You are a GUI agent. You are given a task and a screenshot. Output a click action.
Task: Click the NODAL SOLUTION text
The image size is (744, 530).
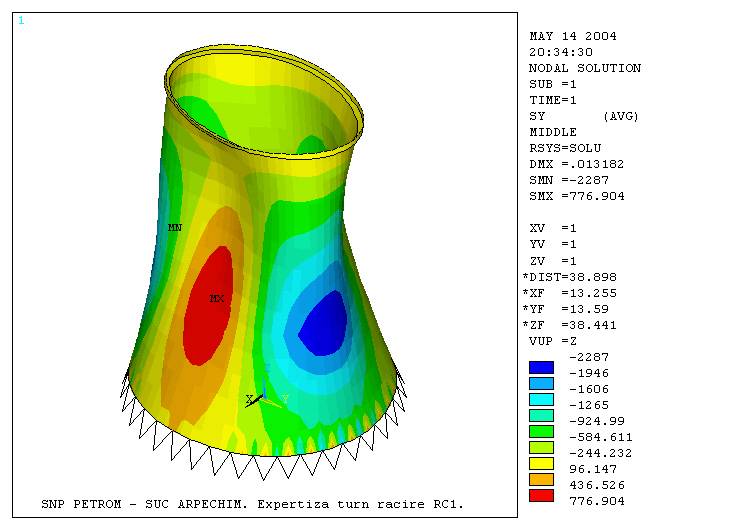point(584,68)
